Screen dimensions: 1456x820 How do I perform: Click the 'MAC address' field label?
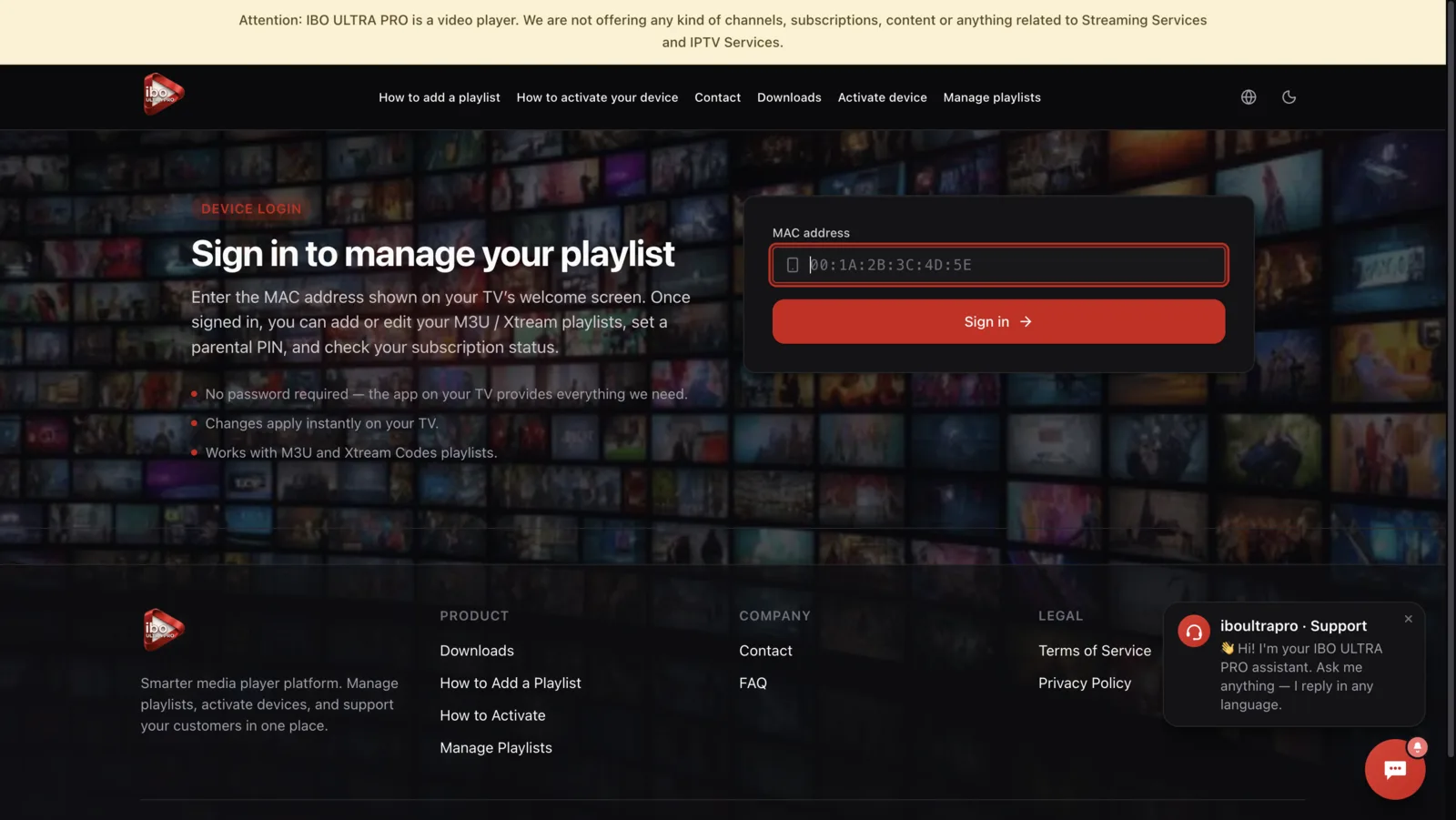(x=811, y=233)
